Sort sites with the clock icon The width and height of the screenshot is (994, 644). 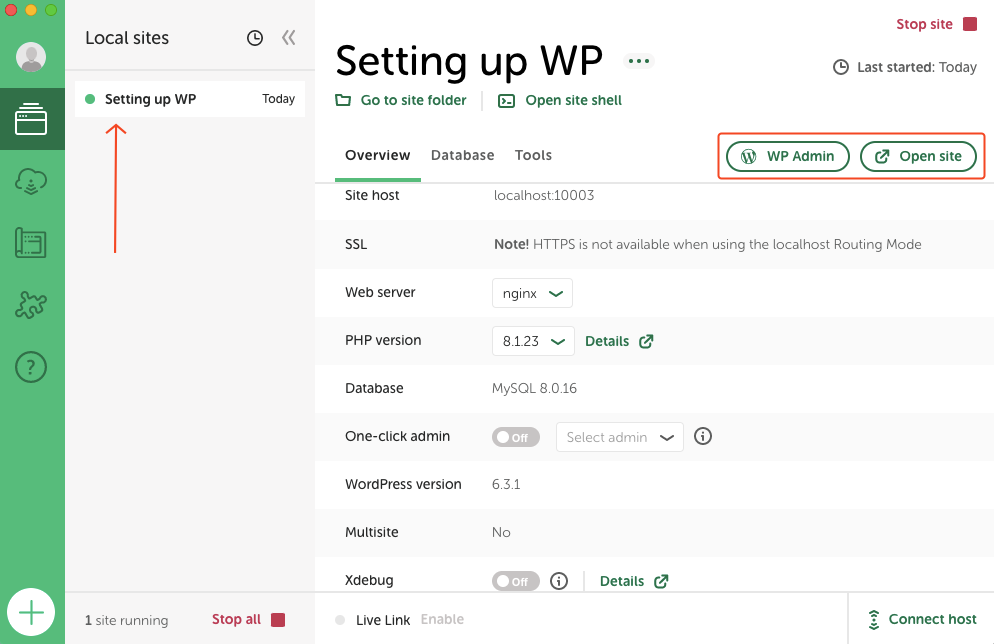click(x=255, y=38)
